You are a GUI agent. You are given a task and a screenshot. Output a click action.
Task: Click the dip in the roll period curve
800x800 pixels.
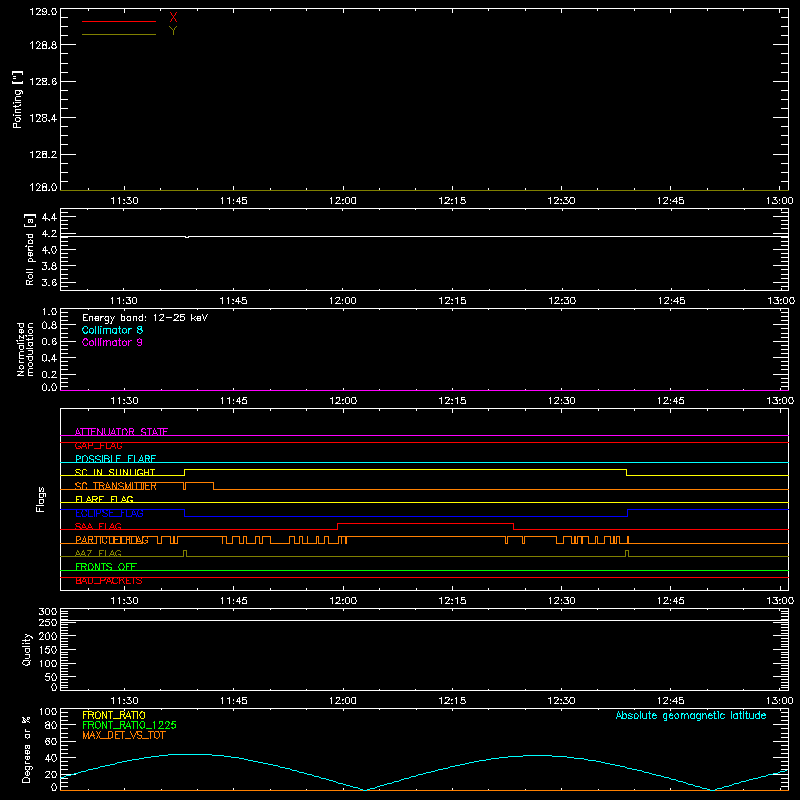(x=187, y=237)
